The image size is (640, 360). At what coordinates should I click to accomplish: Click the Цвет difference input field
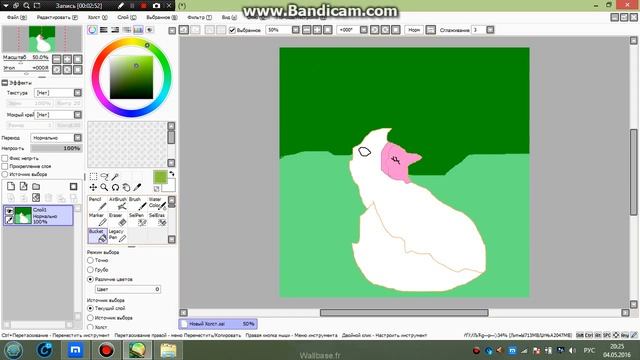(x=128, y=289)
